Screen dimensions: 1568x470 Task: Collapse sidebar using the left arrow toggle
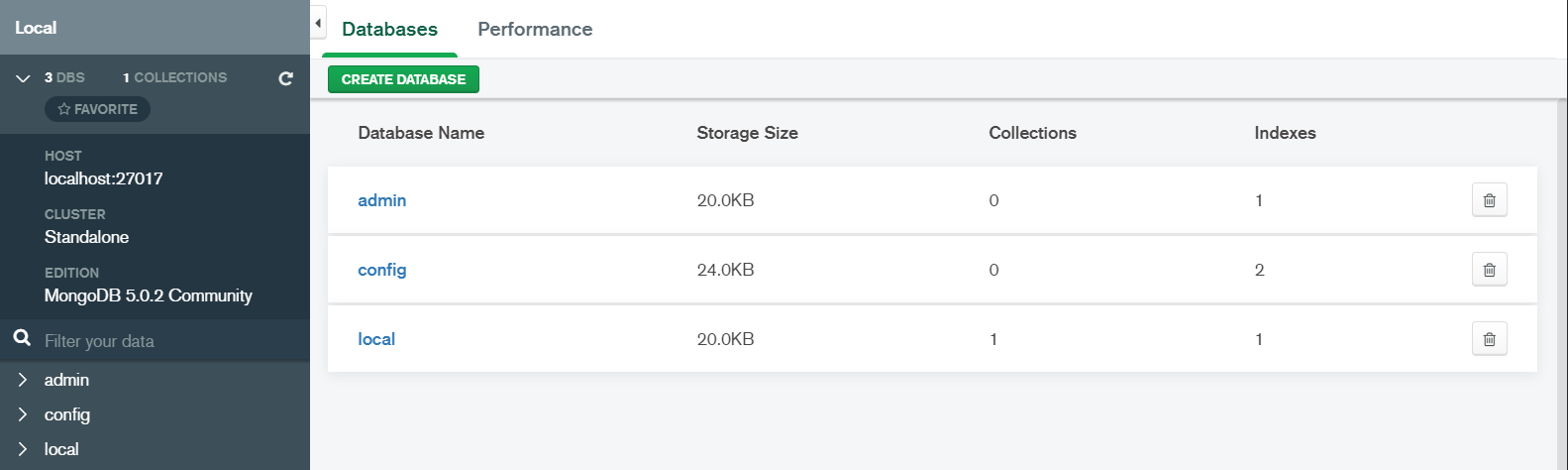(x=318, y=23)
